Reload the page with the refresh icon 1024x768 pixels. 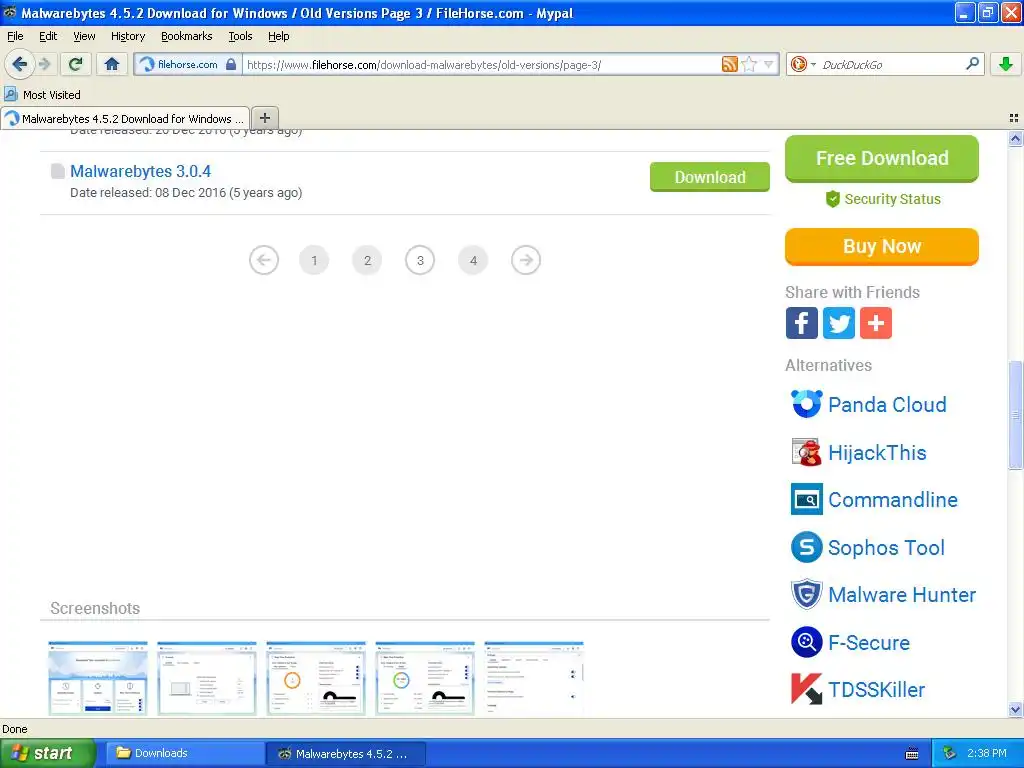[x=76, y=64]
